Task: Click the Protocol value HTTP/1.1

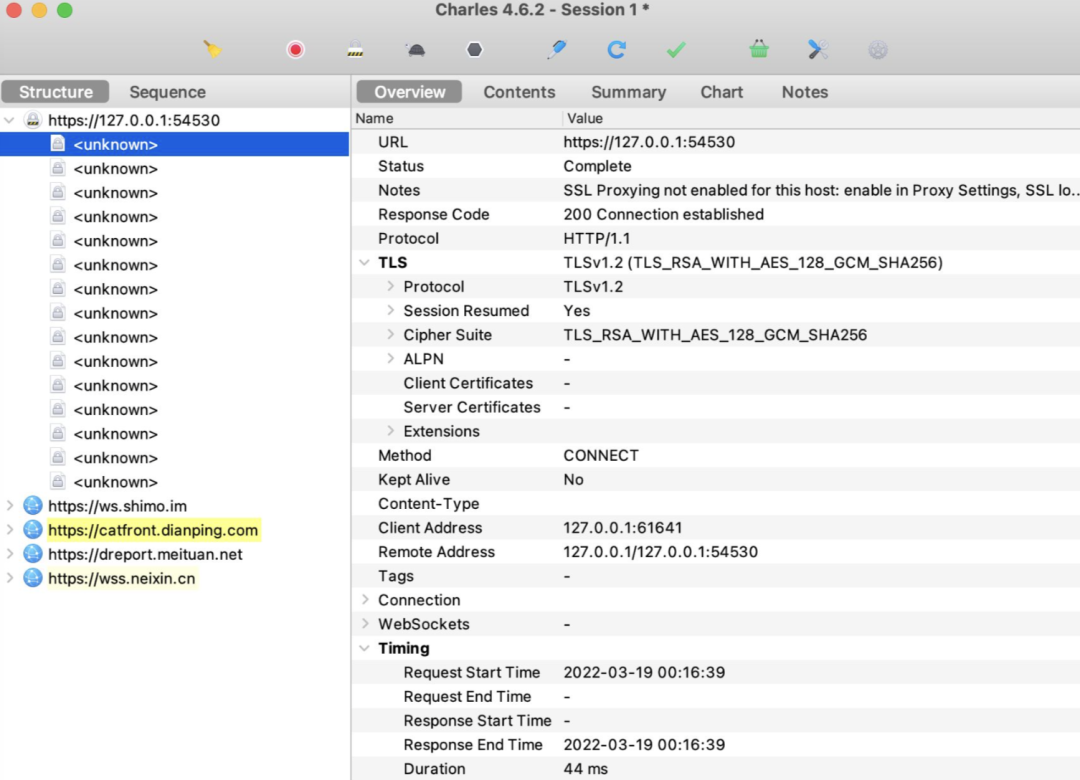Action: [x=596, y=238]
